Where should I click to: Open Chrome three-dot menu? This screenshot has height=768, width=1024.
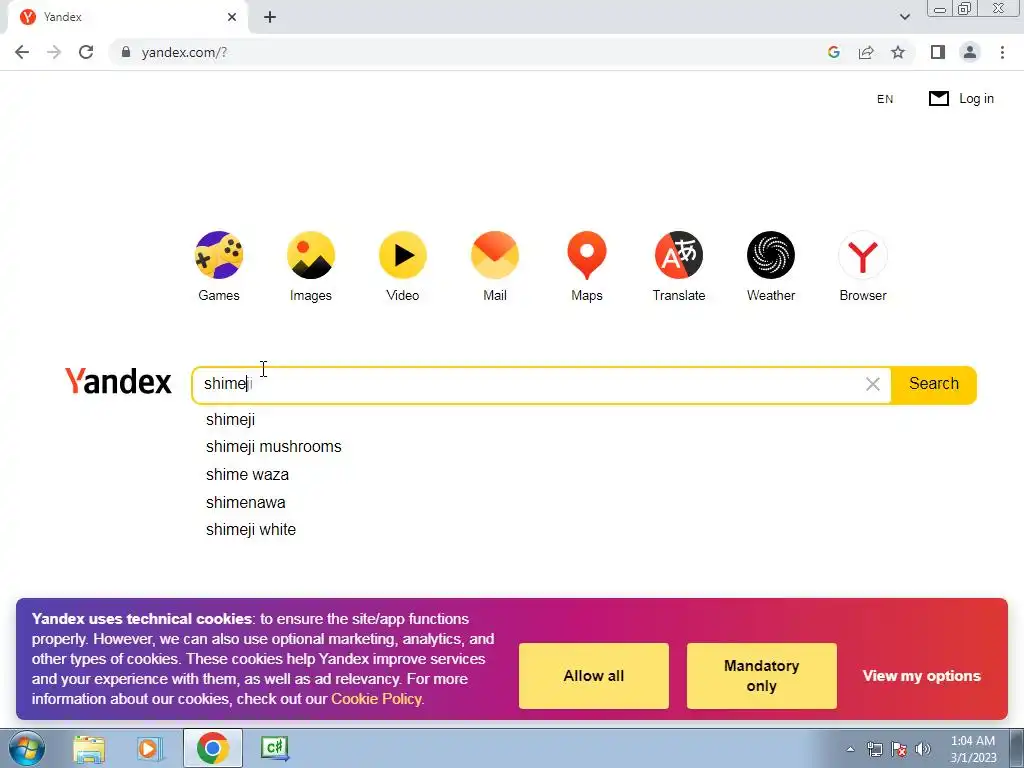[x=1002, y=52]
